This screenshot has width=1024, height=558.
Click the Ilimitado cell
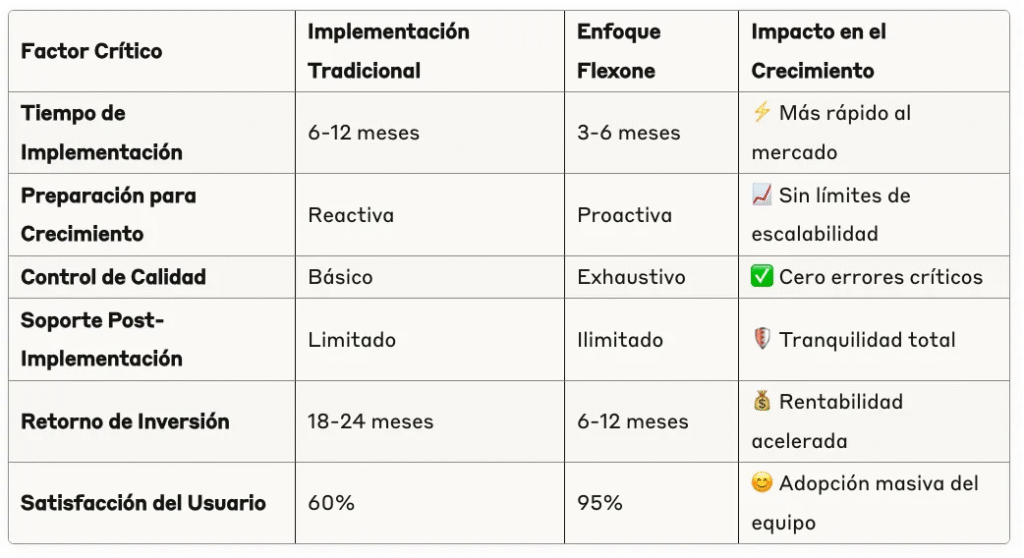tap(620, 340)
